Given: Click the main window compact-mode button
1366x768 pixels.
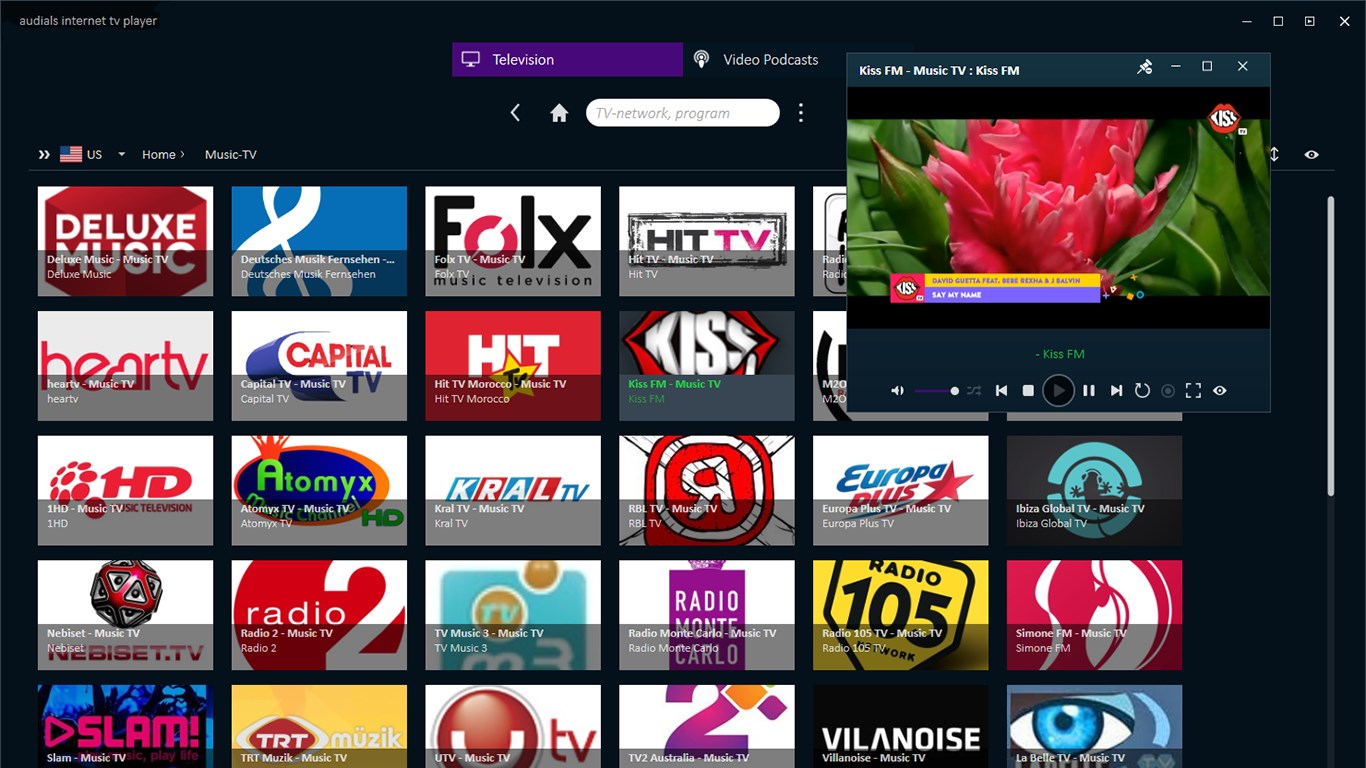Looking at the screenshot, I should (x=1309, y=21).
